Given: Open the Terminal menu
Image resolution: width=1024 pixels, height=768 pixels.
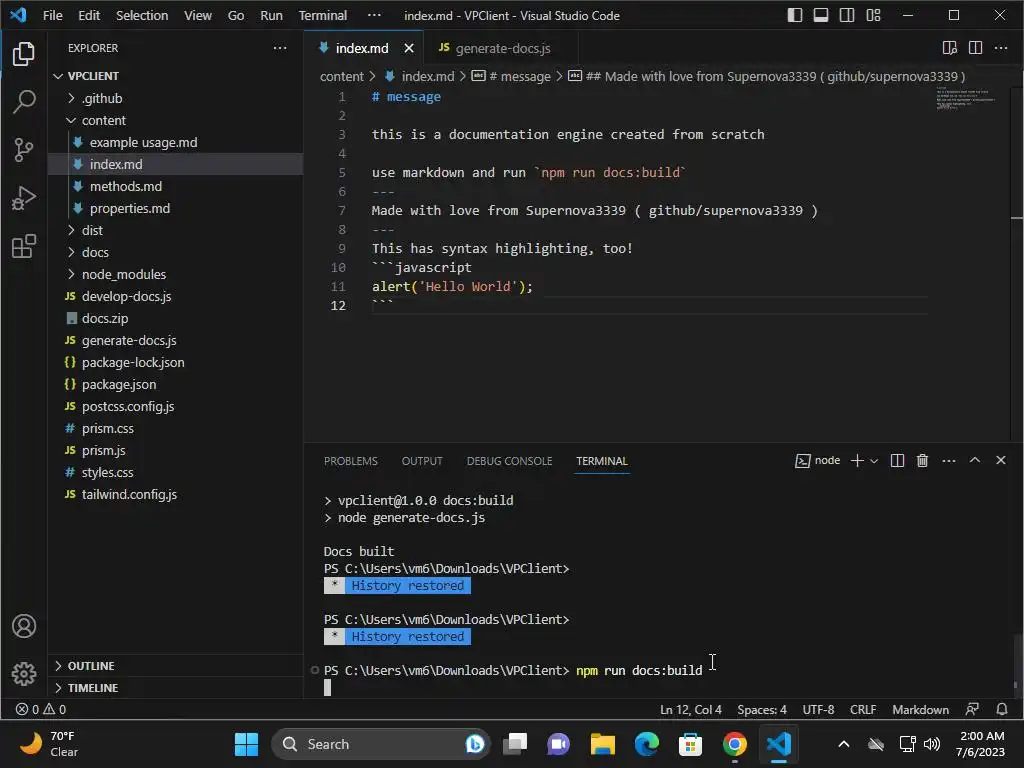Looking at the screenshot, I should tap(323, 15).
